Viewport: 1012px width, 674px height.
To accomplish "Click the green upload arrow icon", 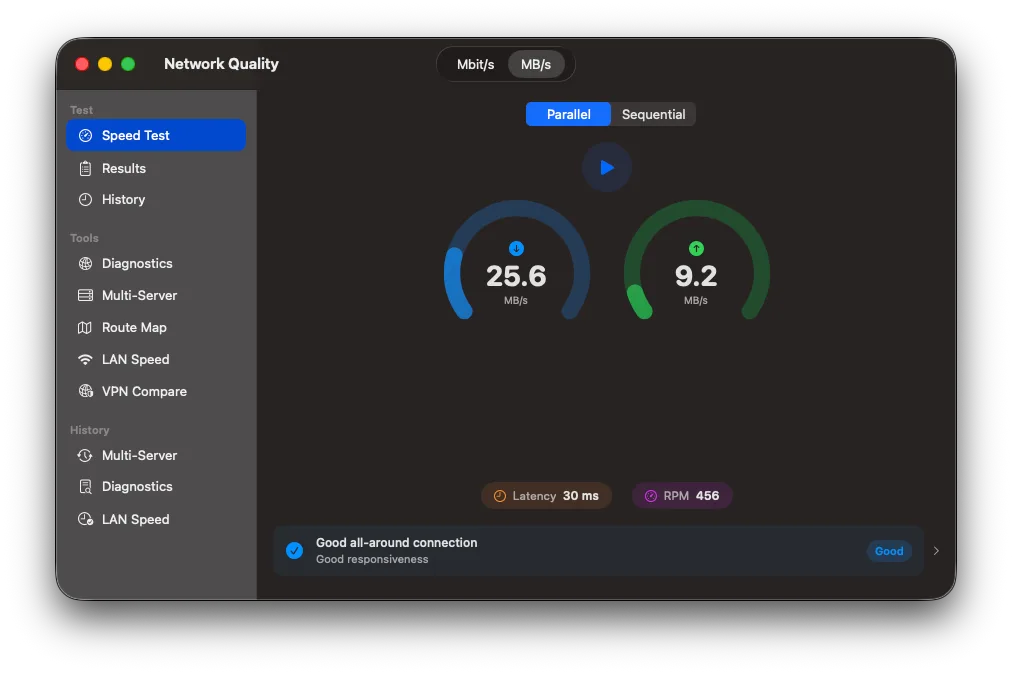I will coord(696,249).
